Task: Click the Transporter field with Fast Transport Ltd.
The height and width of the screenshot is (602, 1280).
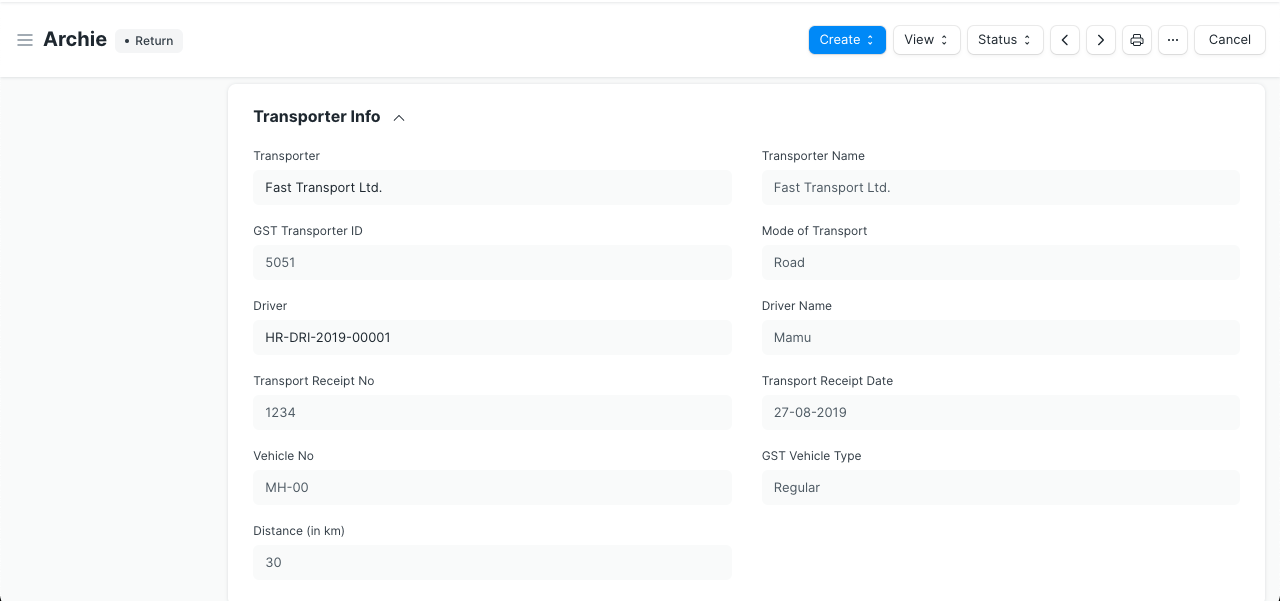Action: pyautogui.click(x=492, y=187)
